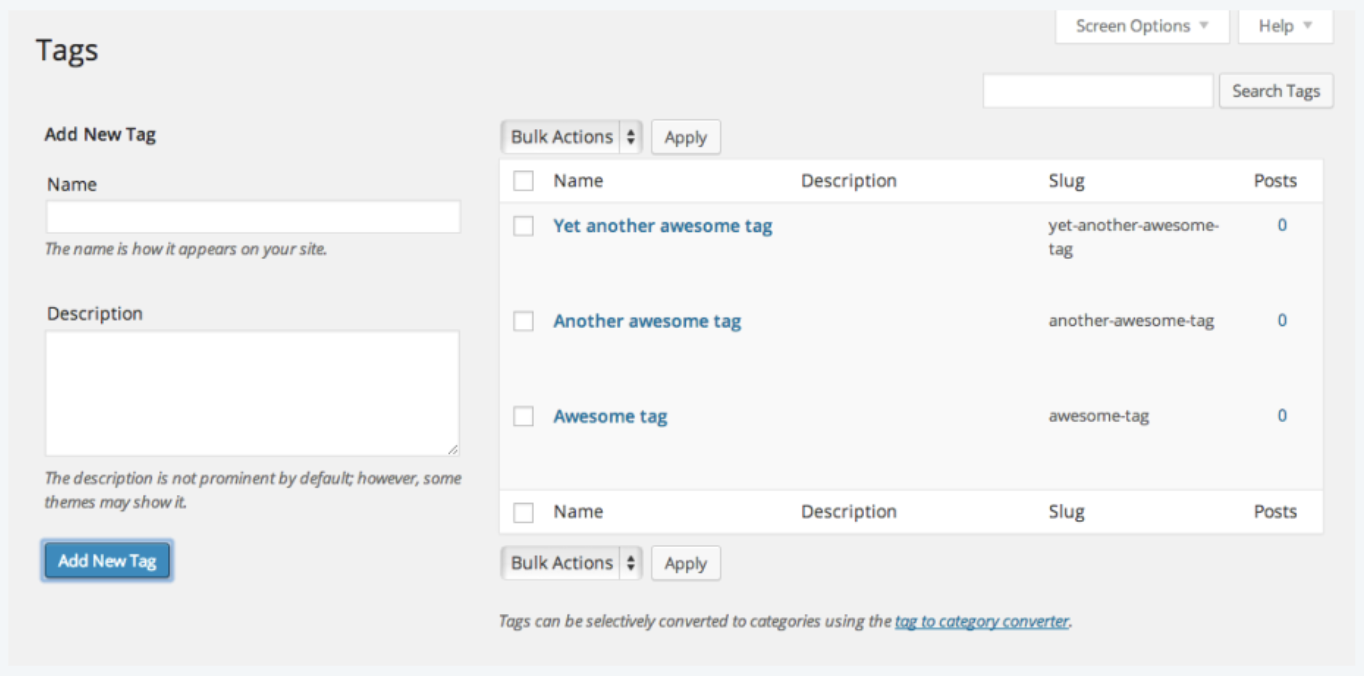Click the Add New Tag button
1364x676 pixels.
[107, 561]
